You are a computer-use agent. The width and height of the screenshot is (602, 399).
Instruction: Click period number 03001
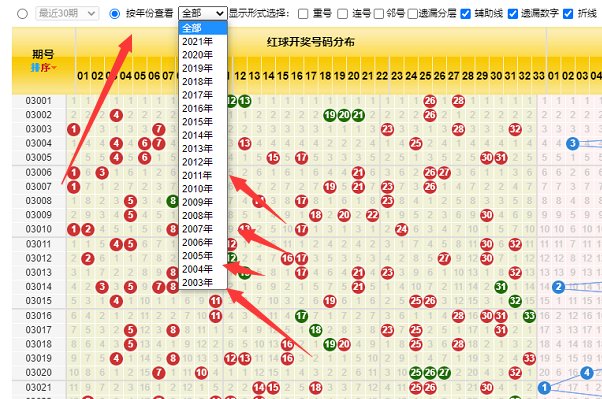point(38,101)
